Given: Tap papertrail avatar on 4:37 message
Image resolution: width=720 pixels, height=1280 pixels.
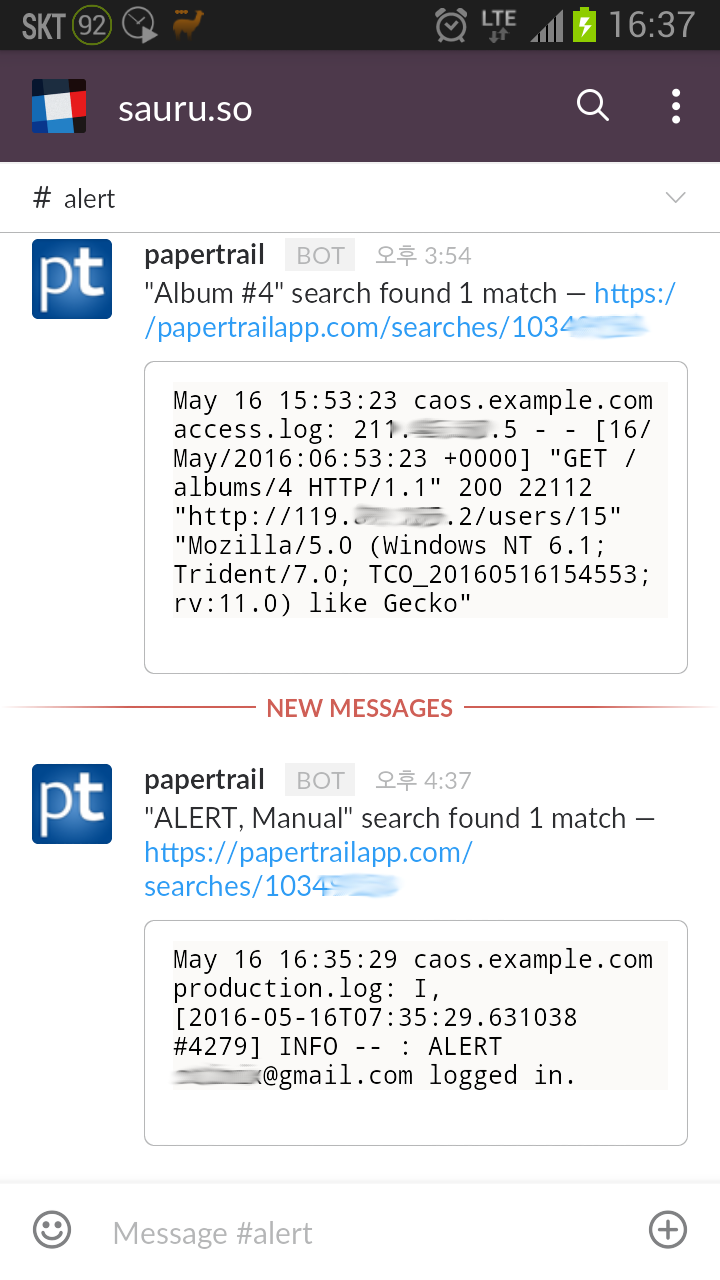Looking at the screenshot, I should pos(72,804).
